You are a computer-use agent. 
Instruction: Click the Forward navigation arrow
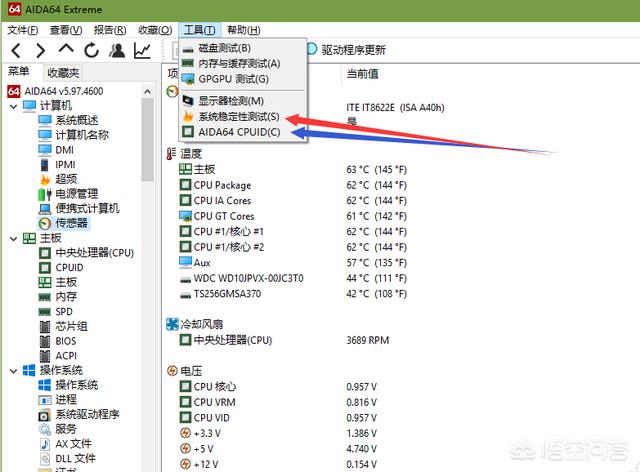point(40,51)
